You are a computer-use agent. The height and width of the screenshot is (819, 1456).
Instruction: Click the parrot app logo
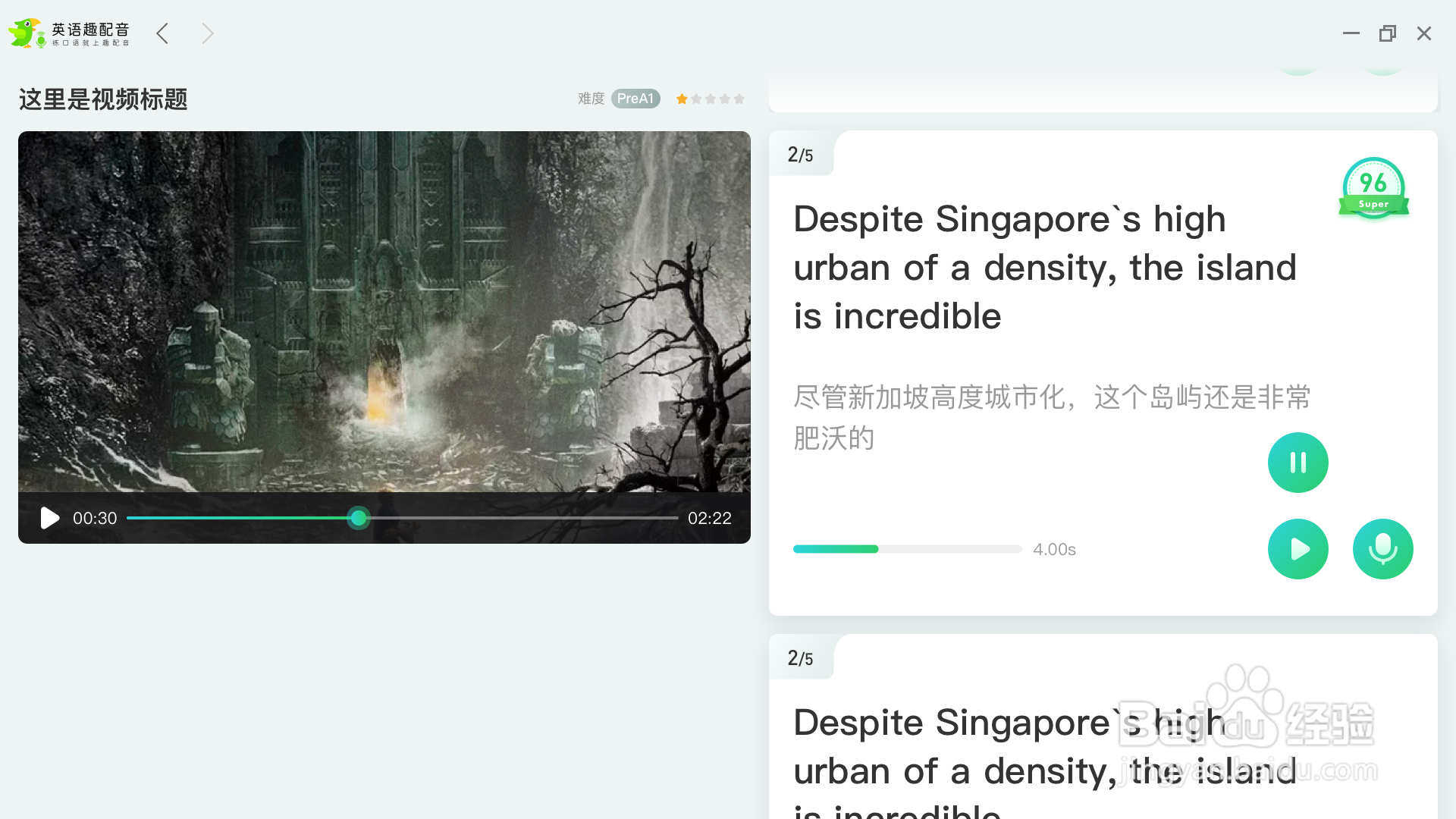tap(27, 33)
